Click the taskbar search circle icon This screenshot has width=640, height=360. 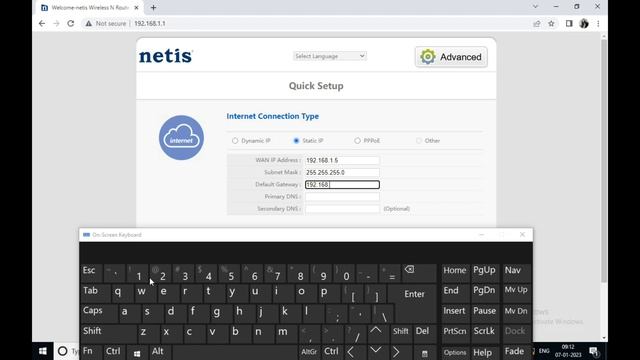point(62,351)
